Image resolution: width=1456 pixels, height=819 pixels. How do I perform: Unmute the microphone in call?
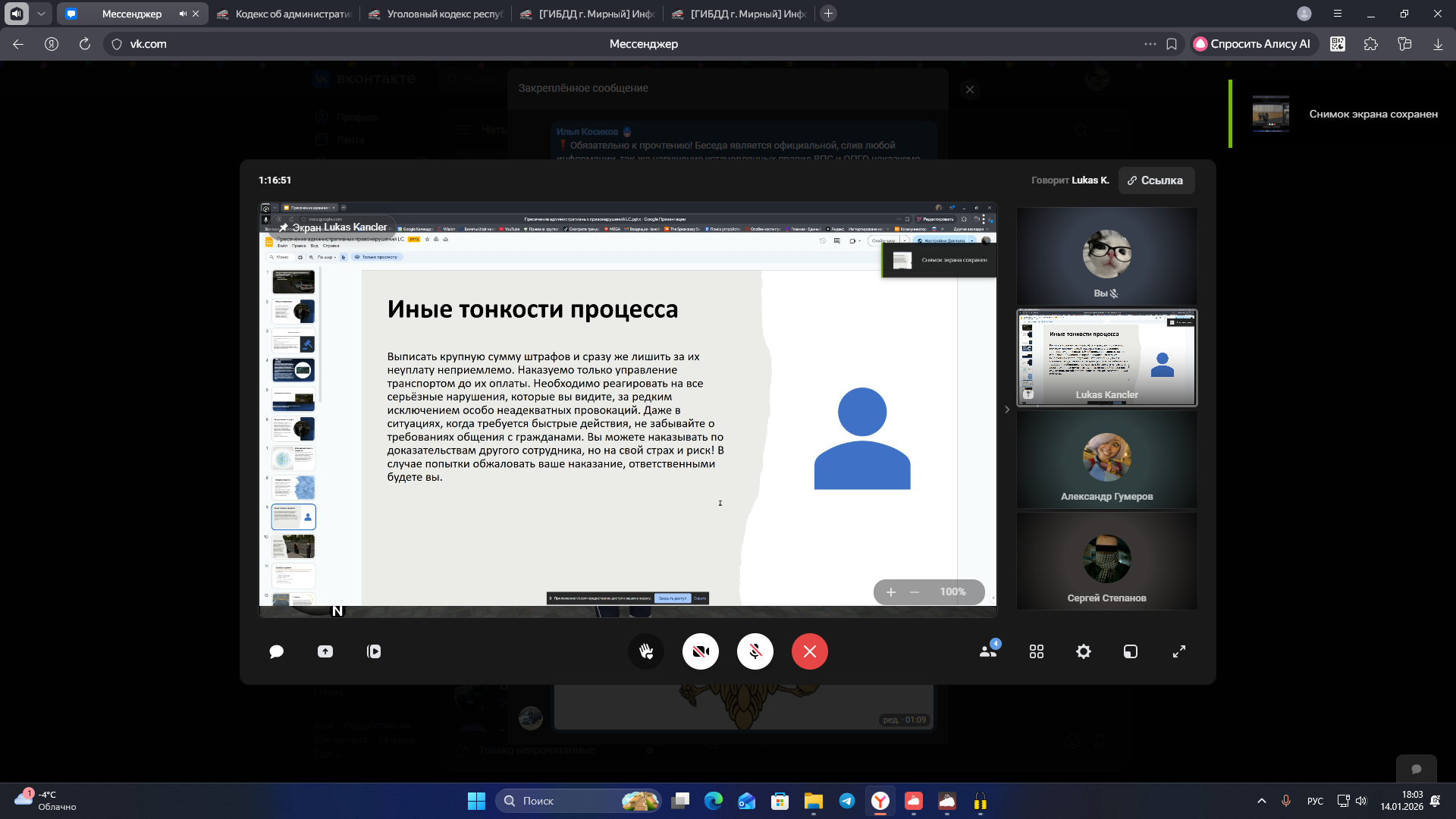tap(755, 651)
